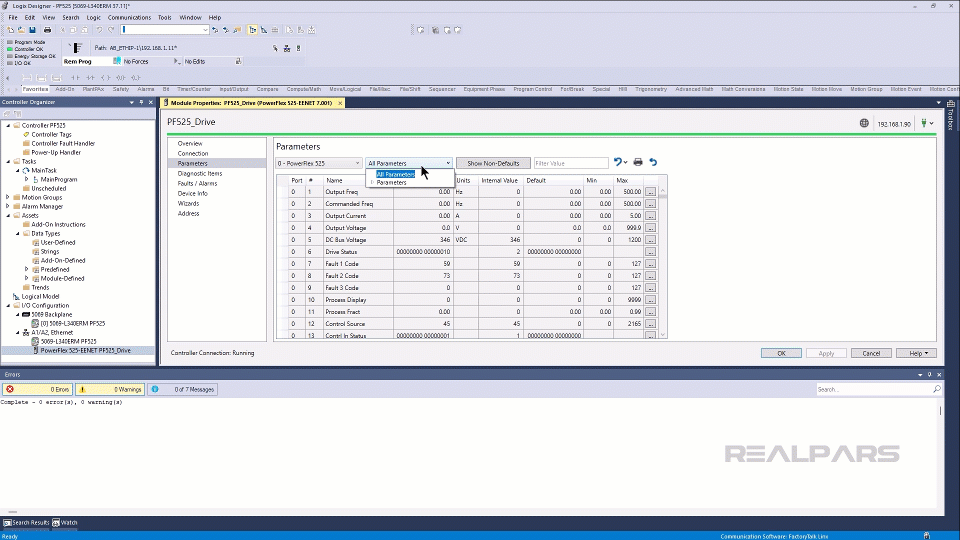Viewport: 960px width, 540px height.
Task: Open the Faults / Alarms page
Action: point(197,183)
